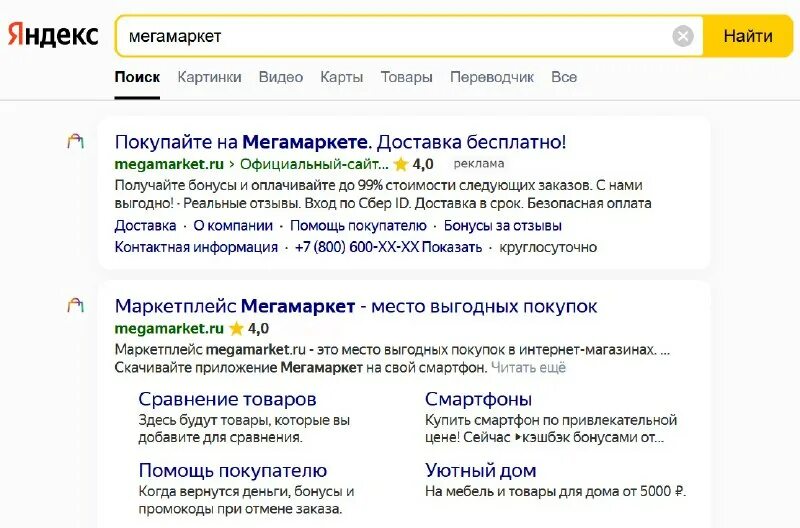The image size is (800, 528).
Task: Switch to the Переводчик tab
Action: tap(492, 77)
